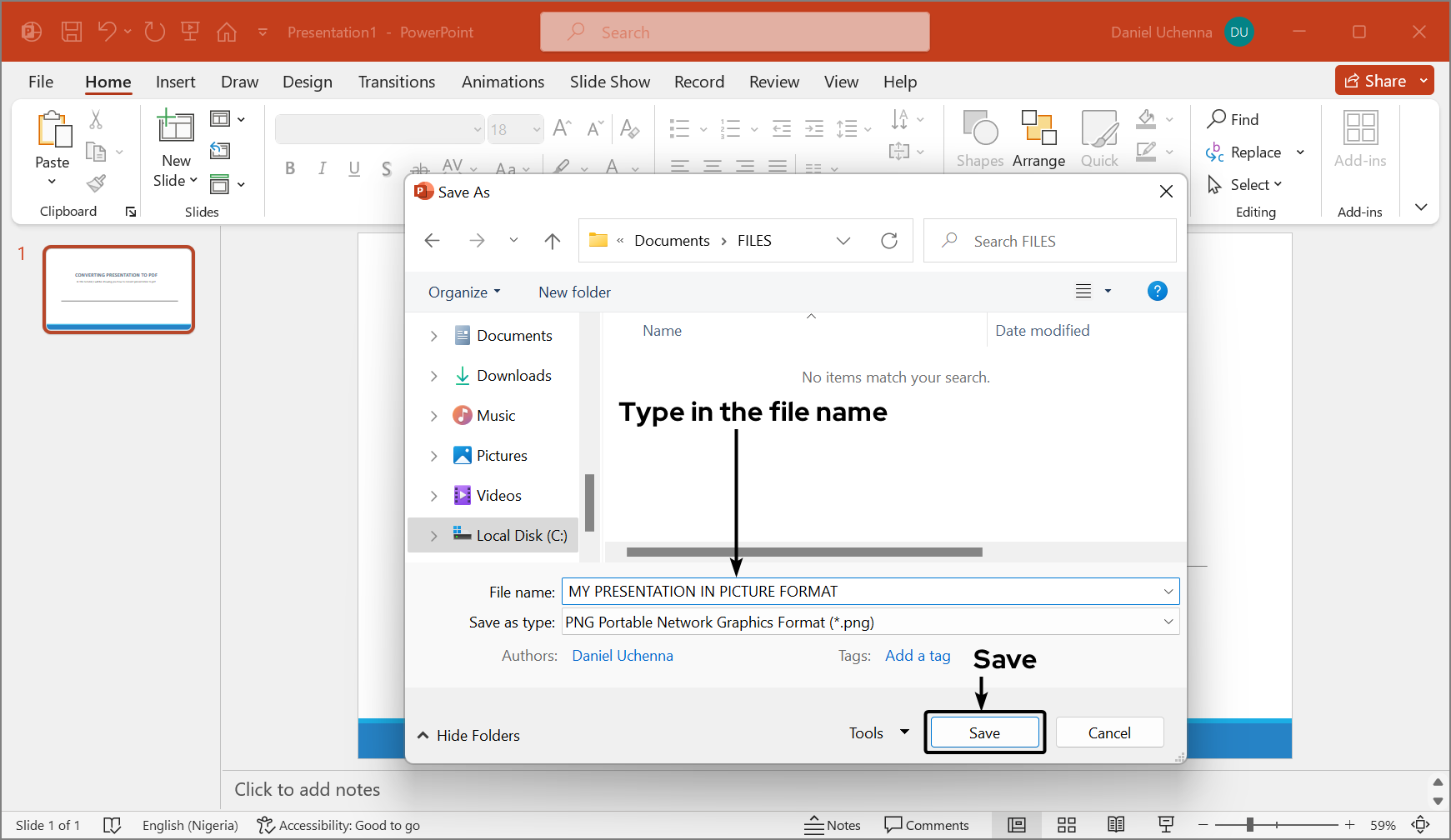Select the Format Painter tool

95,182
